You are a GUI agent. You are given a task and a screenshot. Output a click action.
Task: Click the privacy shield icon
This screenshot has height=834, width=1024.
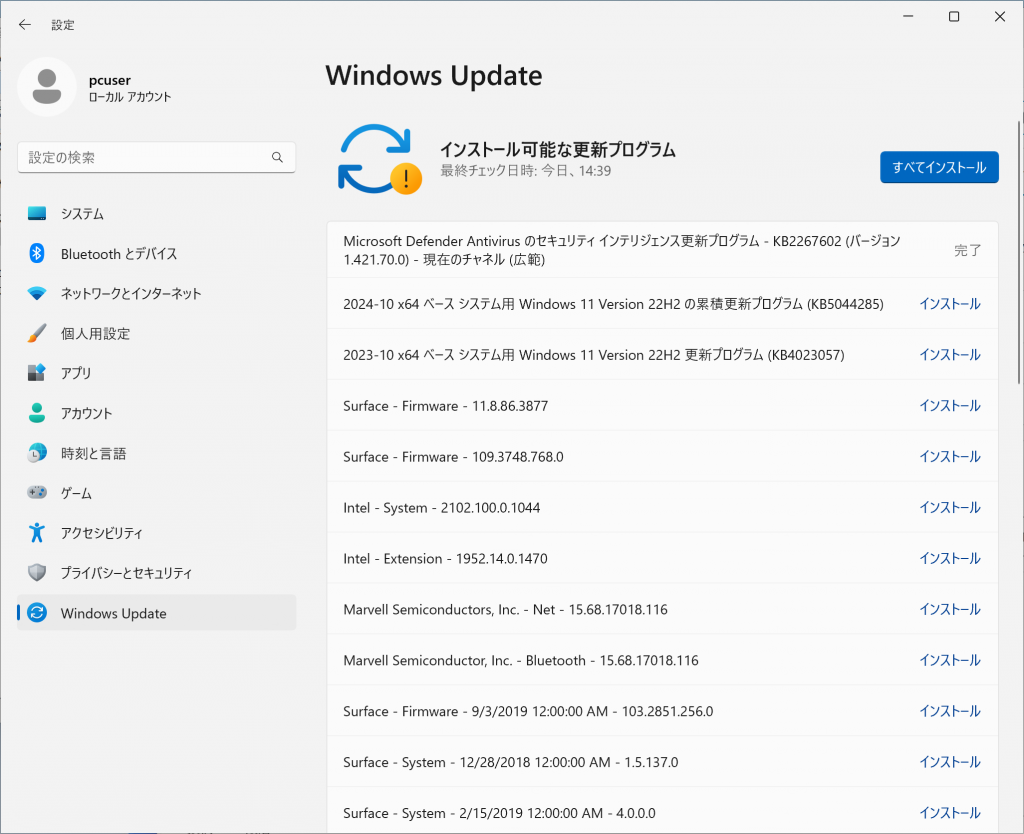coord(37,573)
